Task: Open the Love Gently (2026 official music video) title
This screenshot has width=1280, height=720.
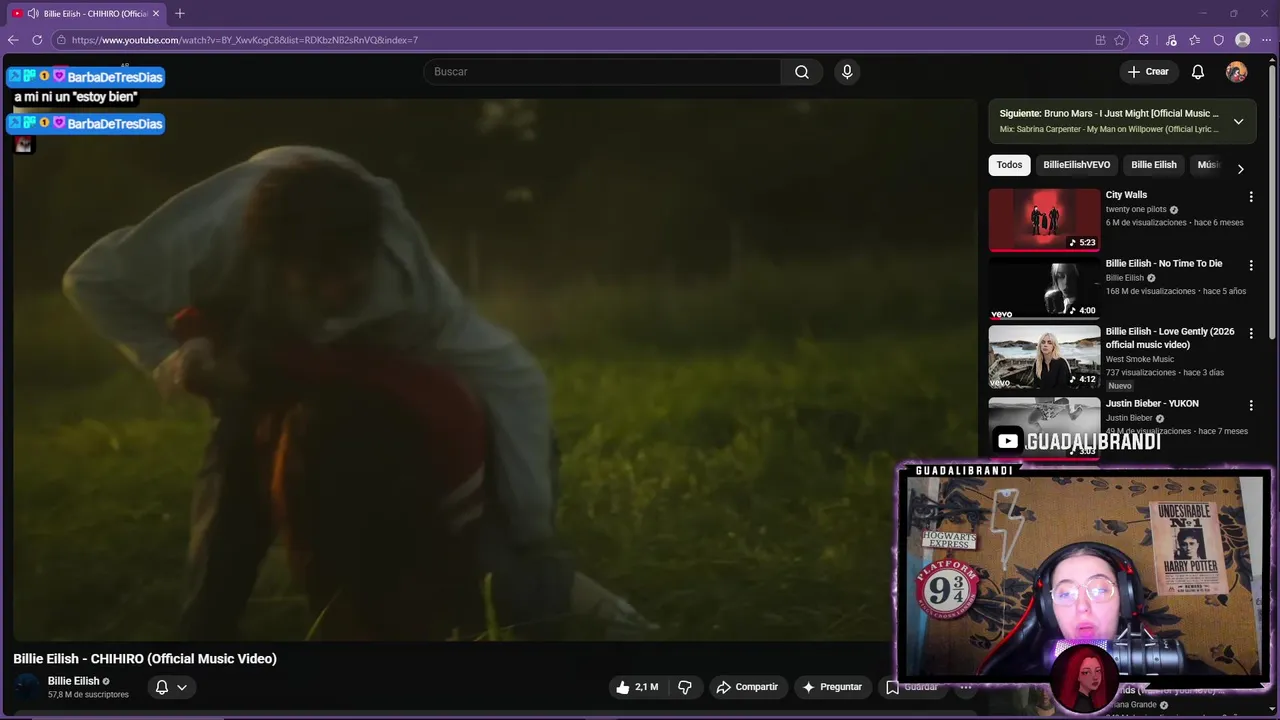Action: pyautogui.click(x=1170, y=338)
